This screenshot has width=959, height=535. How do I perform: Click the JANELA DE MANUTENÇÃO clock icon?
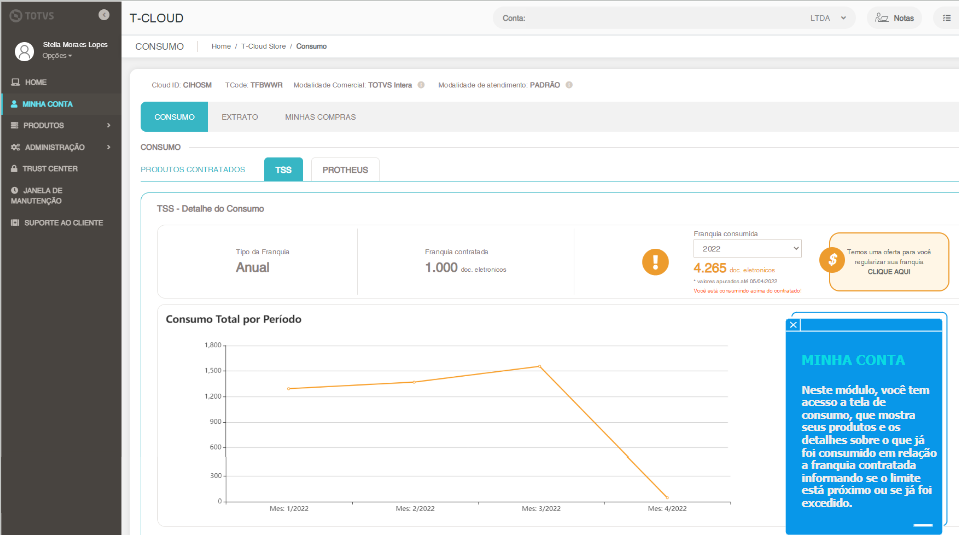(14, 190)
